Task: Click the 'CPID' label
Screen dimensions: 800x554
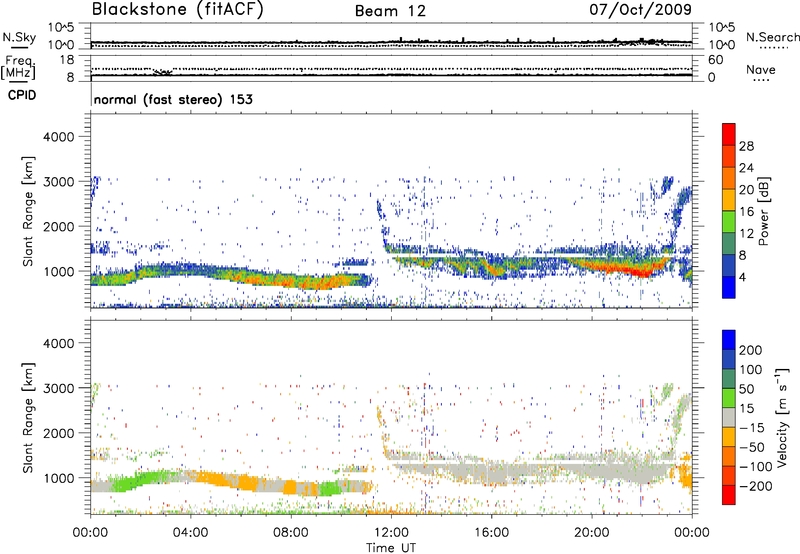Action: pos(22,95)
